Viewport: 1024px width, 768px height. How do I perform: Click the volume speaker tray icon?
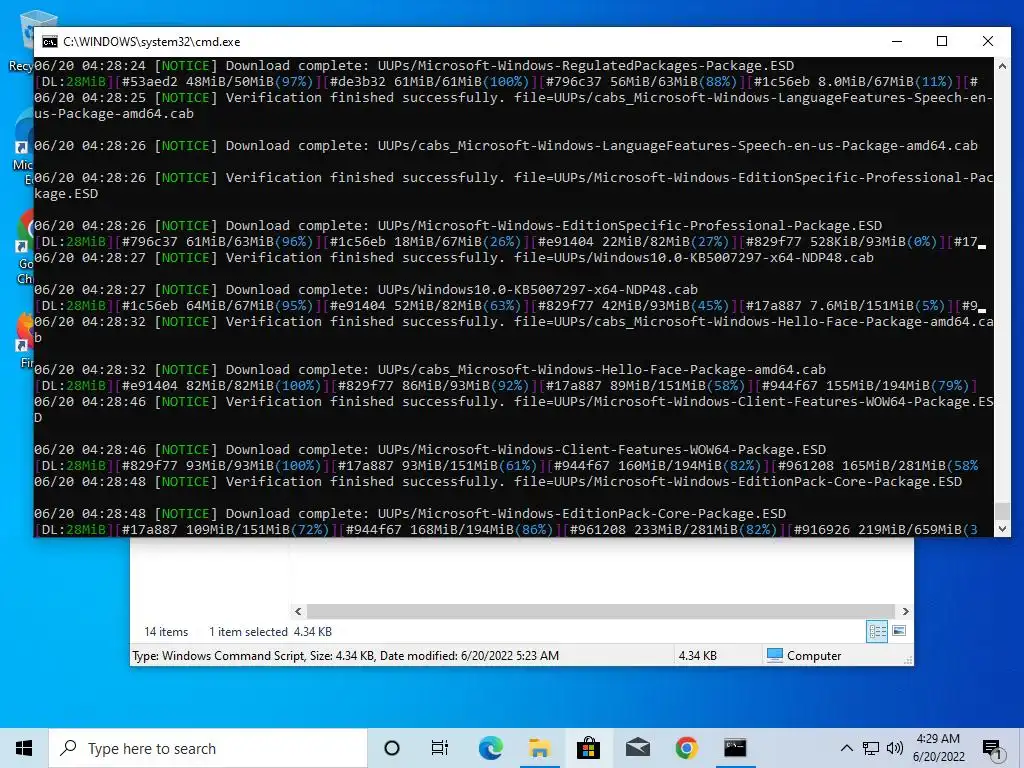point(895,748)
